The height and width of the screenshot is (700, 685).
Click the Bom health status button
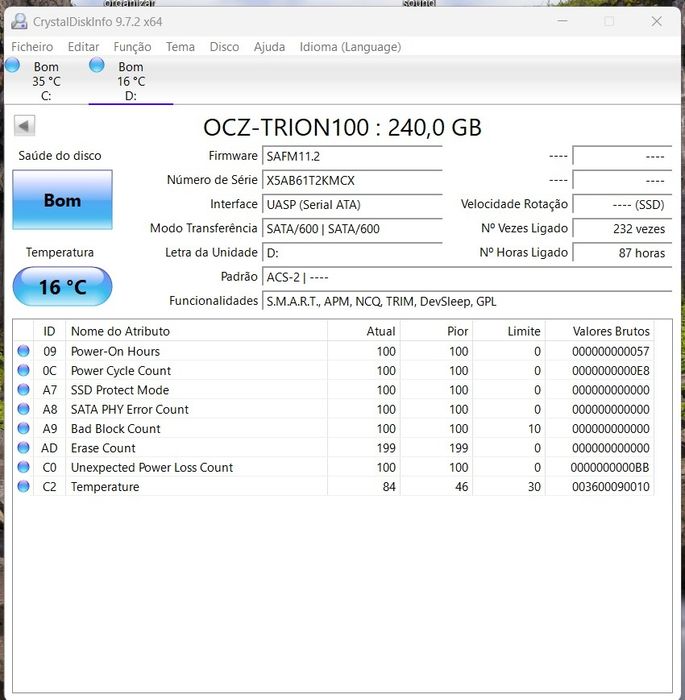pyautogui.click(x=63, y=200)
